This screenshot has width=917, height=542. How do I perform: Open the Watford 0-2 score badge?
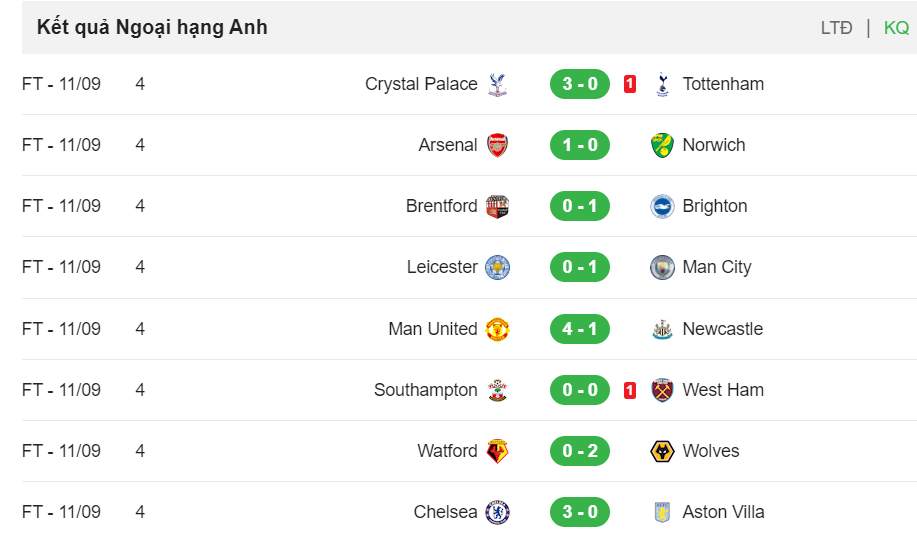tap(580, 451)
